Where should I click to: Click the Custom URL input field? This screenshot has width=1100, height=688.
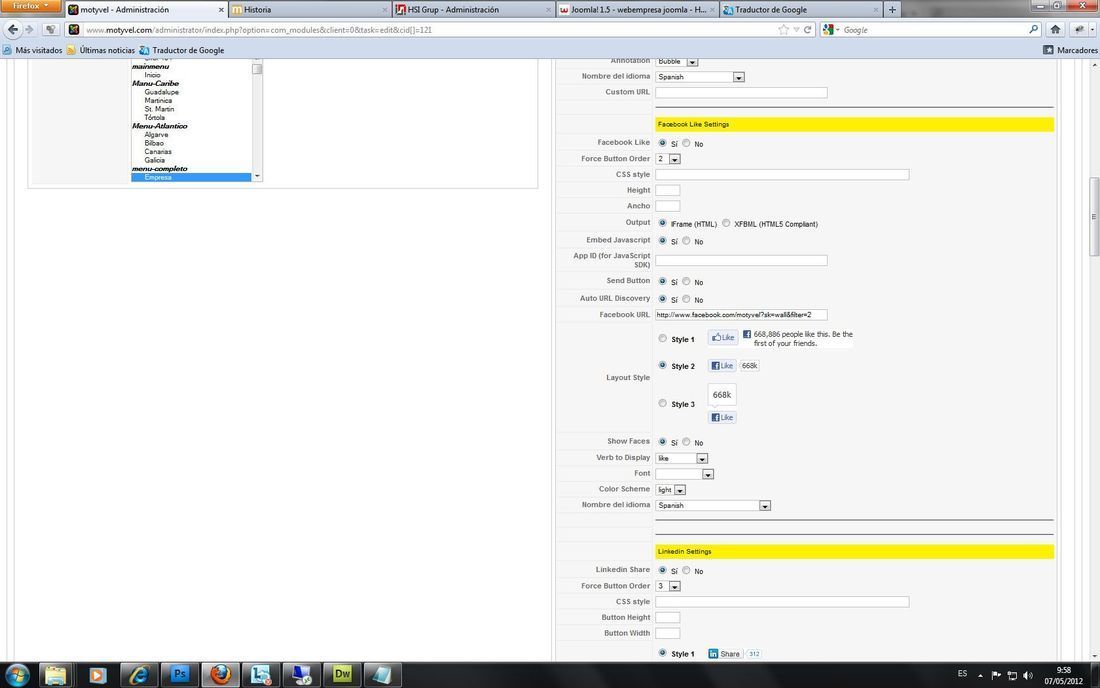point(741,93)
